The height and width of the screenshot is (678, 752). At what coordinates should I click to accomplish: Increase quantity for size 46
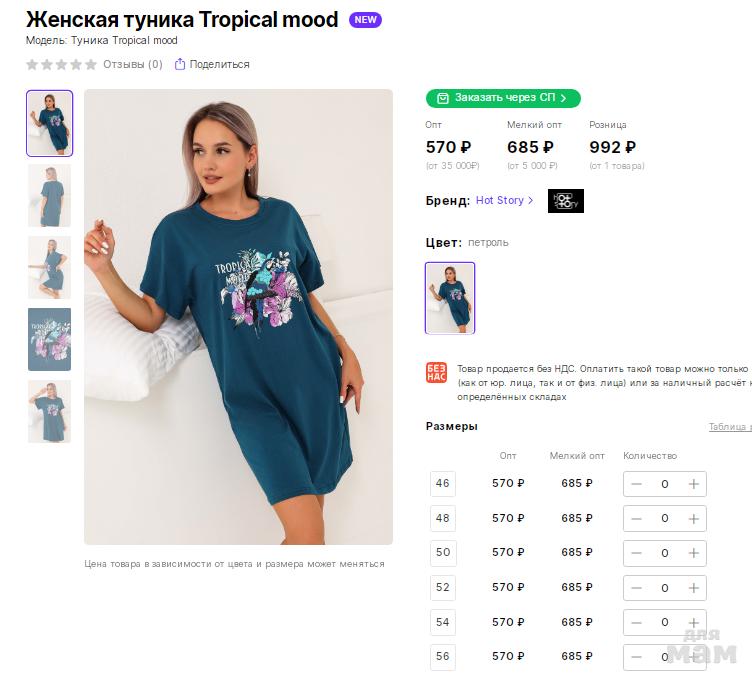pyautogui.click(x=694, y=484)
